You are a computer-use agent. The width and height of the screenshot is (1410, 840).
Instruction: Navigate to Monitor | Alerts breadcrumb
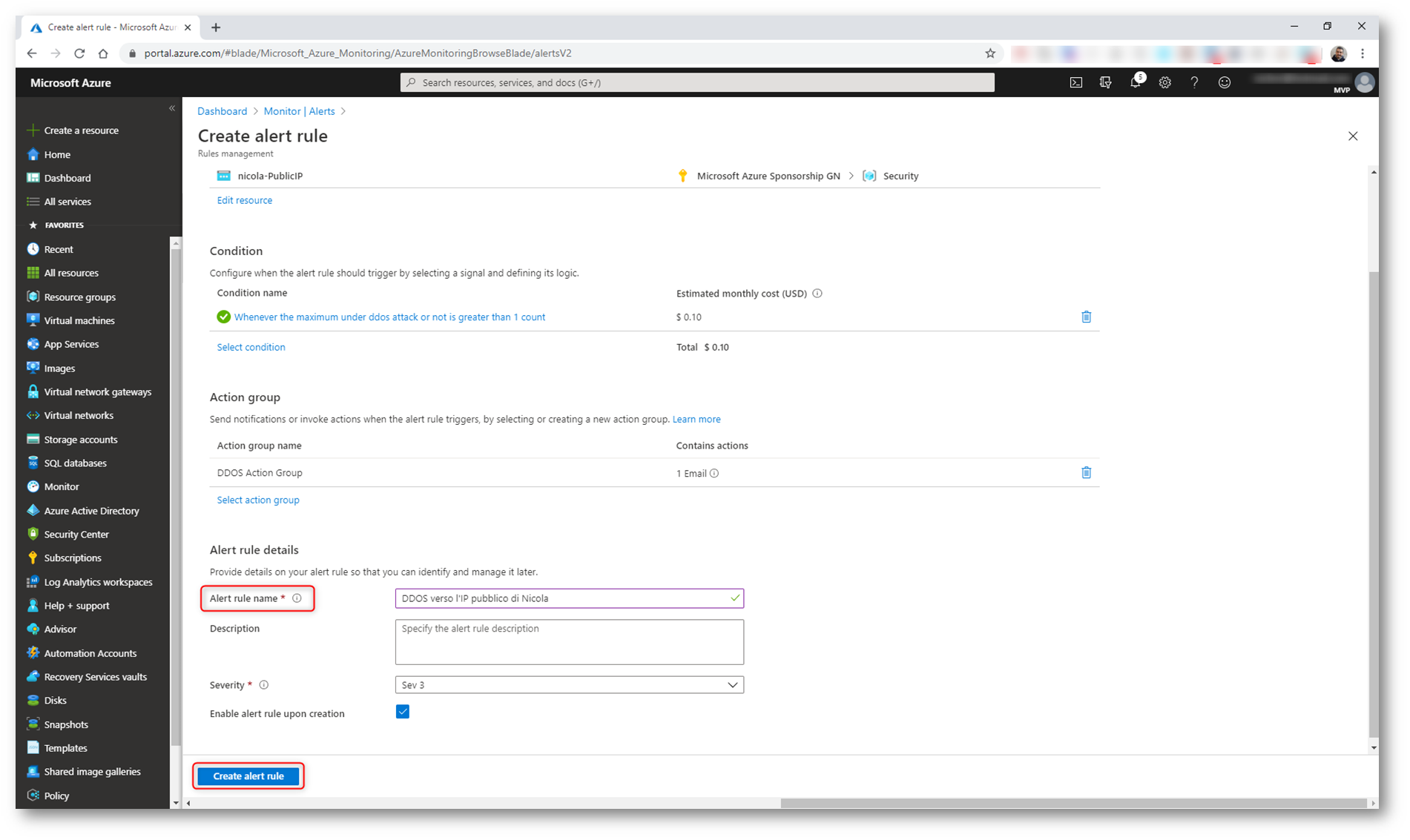(x=300, y=111)
